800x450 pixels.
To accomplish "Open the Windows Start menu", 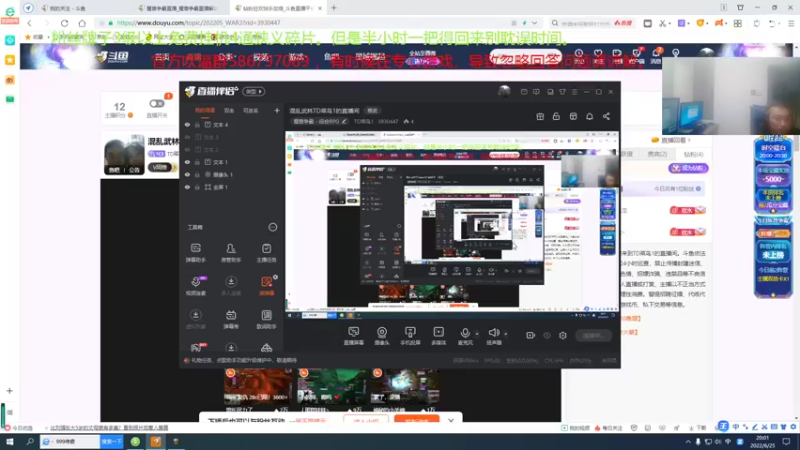I will click(x=10, y=441).
